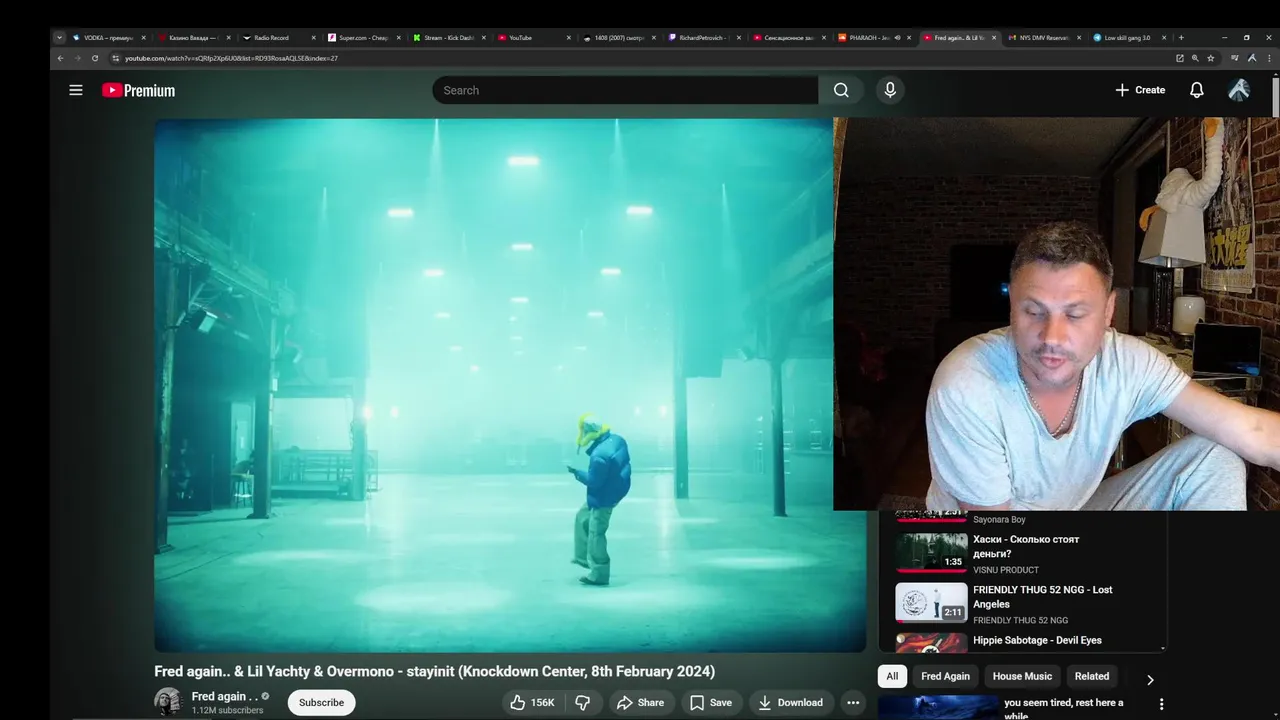Open options for 'you seem tired' video
The height and width of the screenshot is (720, 1280).
tap(1161, 704)
